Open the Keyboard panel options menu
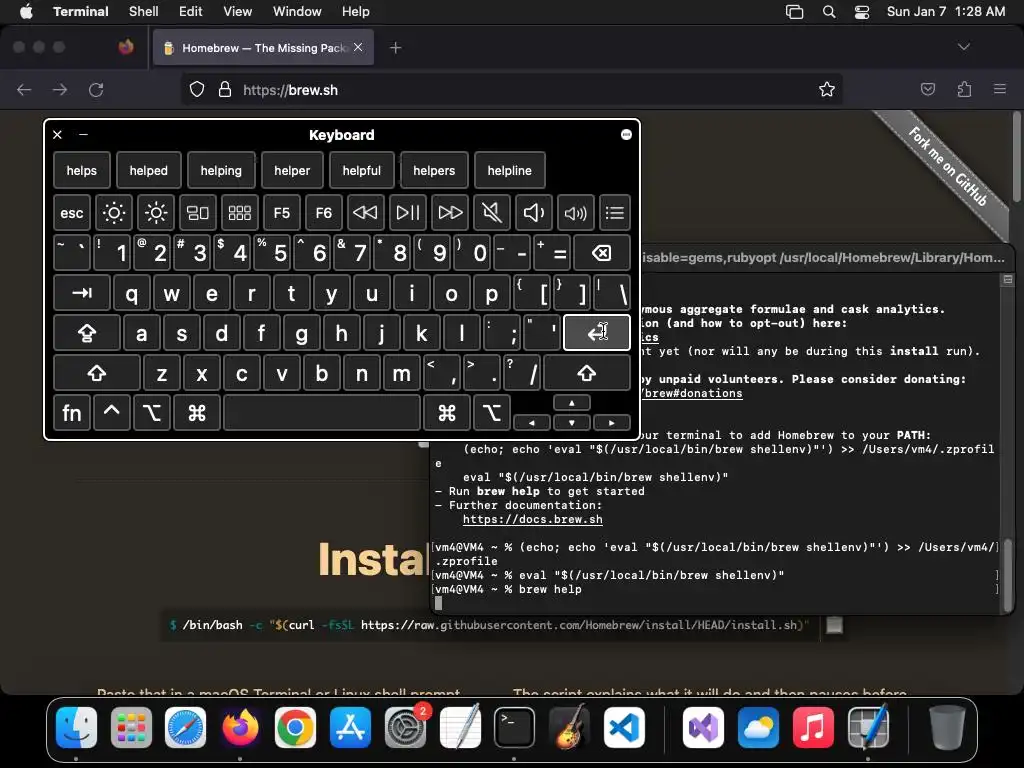The height and width of the screenshot is (768, 1024). (626, 135)
